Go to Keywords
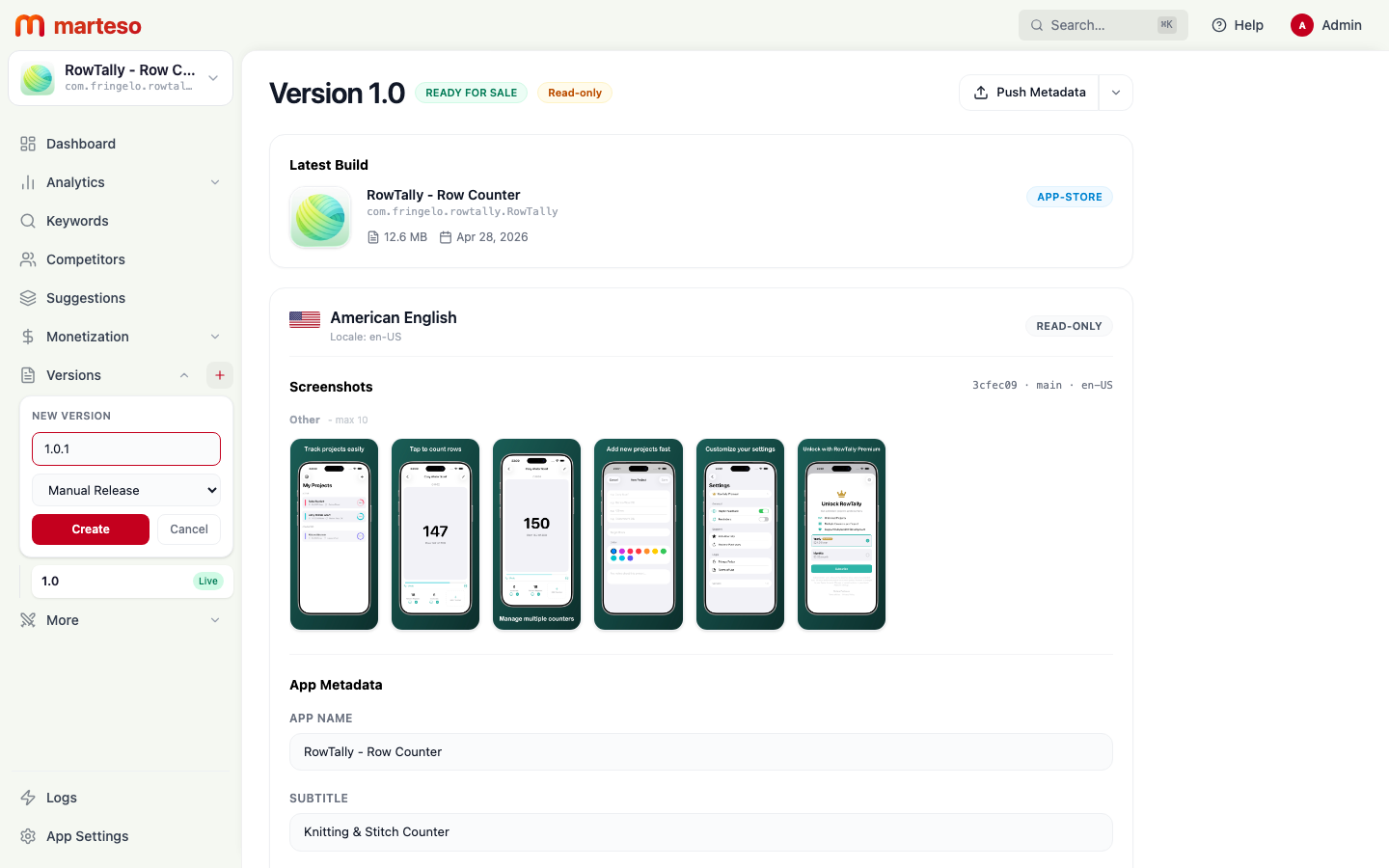This screenshot has width=1389, height=868. click(121, 221)
